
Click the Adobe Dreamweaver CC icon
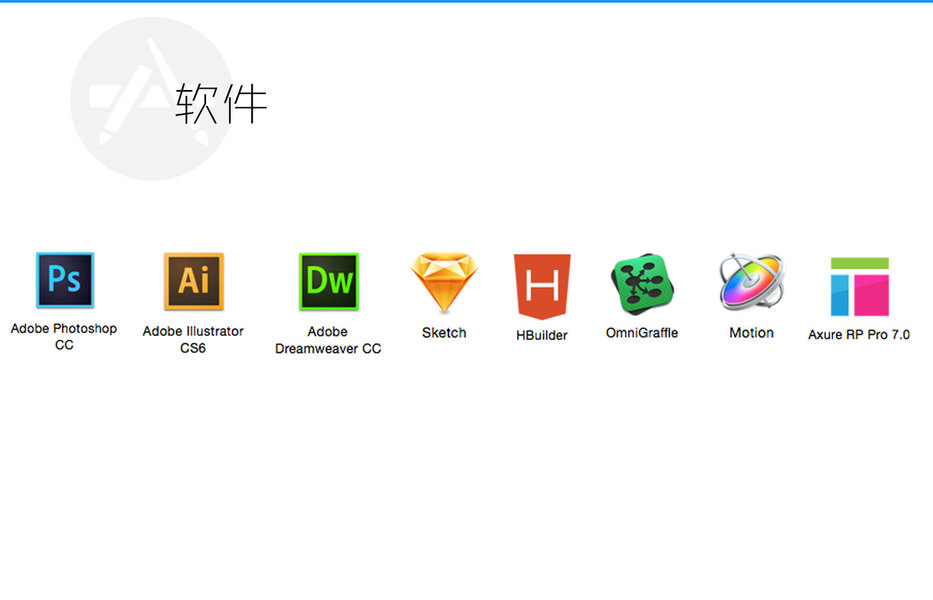(329, 281)
